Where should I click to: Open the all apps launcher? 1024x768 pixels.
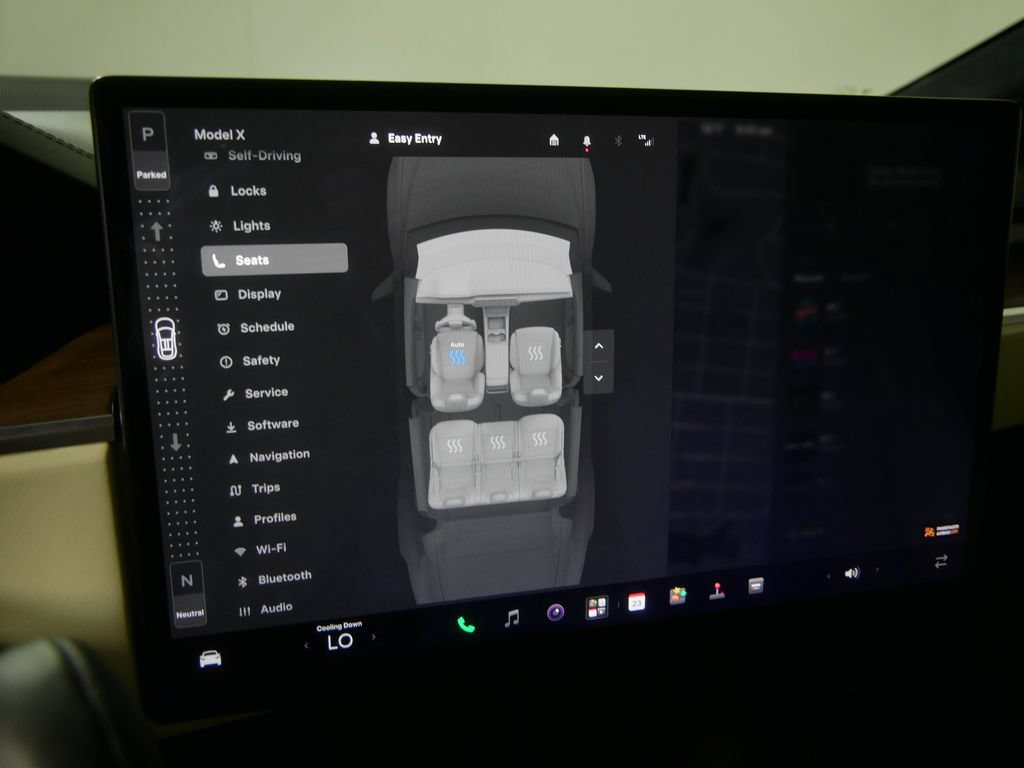pyautogui.click(x=596, y=607)
